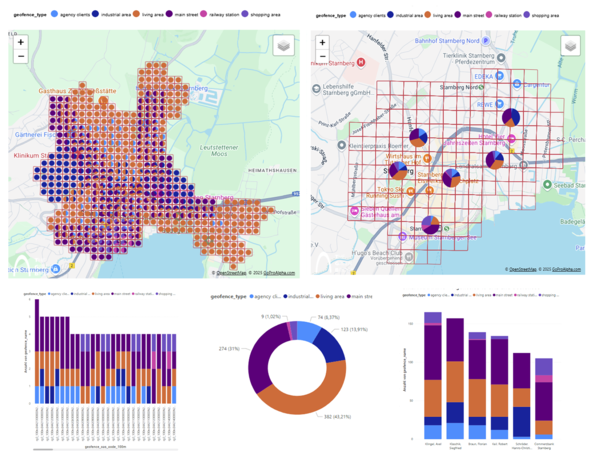This screenshot has width=600, height=471.
Task: Zoom out on the left hexagon-dot map
Action: [20, 57]
